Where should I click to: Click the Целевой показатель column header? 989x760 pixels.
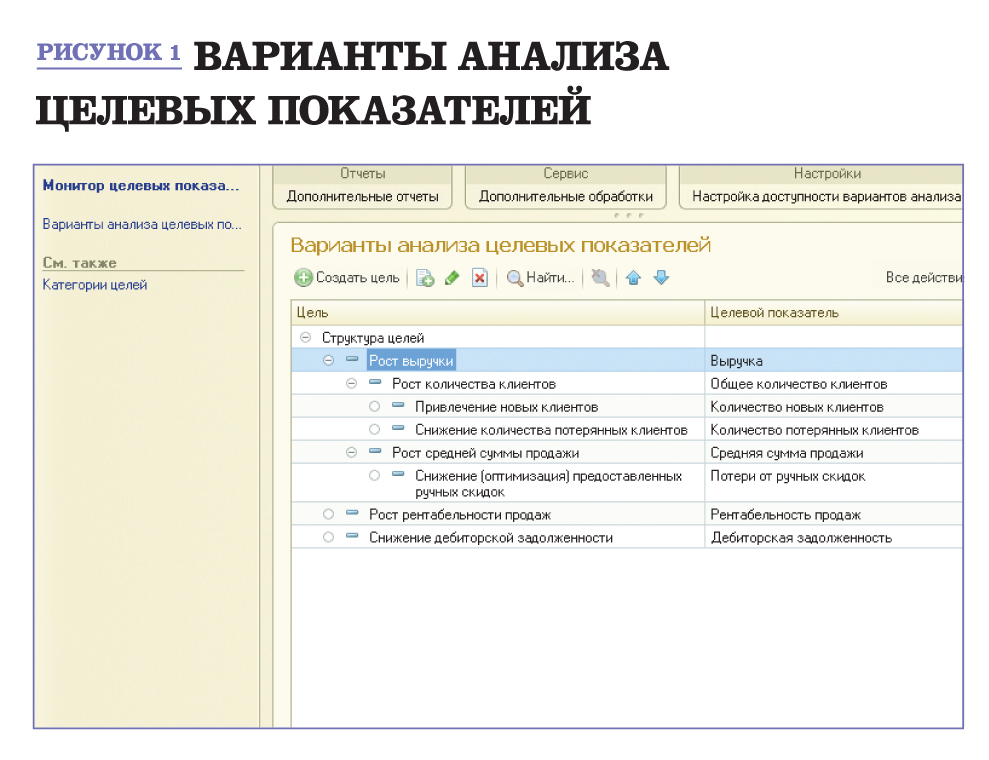[x=833, y=312]
